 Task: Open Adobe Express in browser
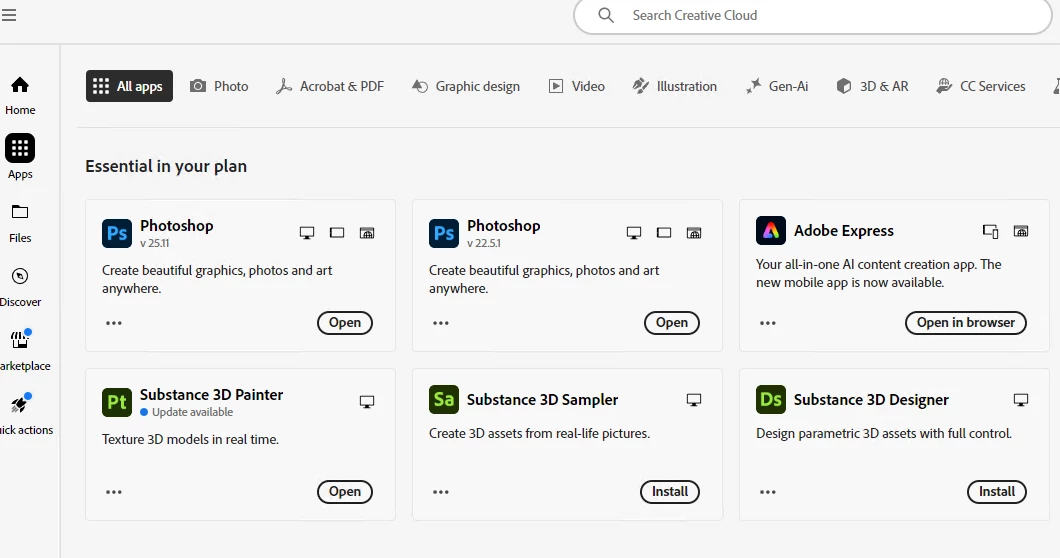(966, 323)
